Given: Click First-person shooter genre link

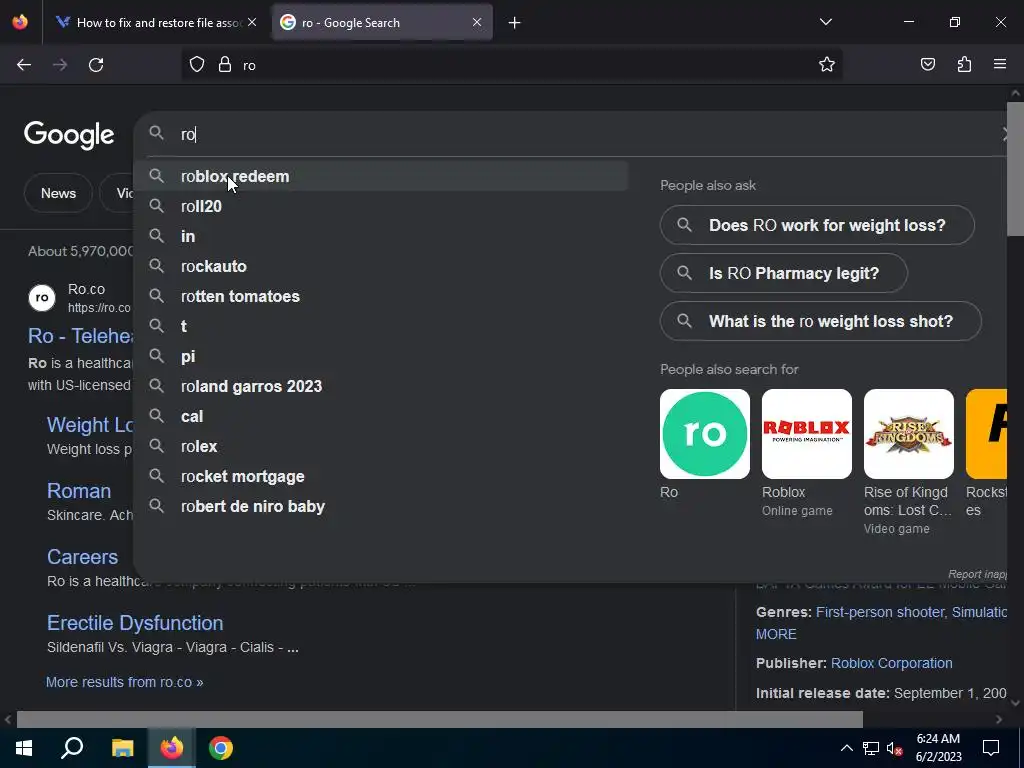Looking at the screenshot, I should (x=880, y=613).
